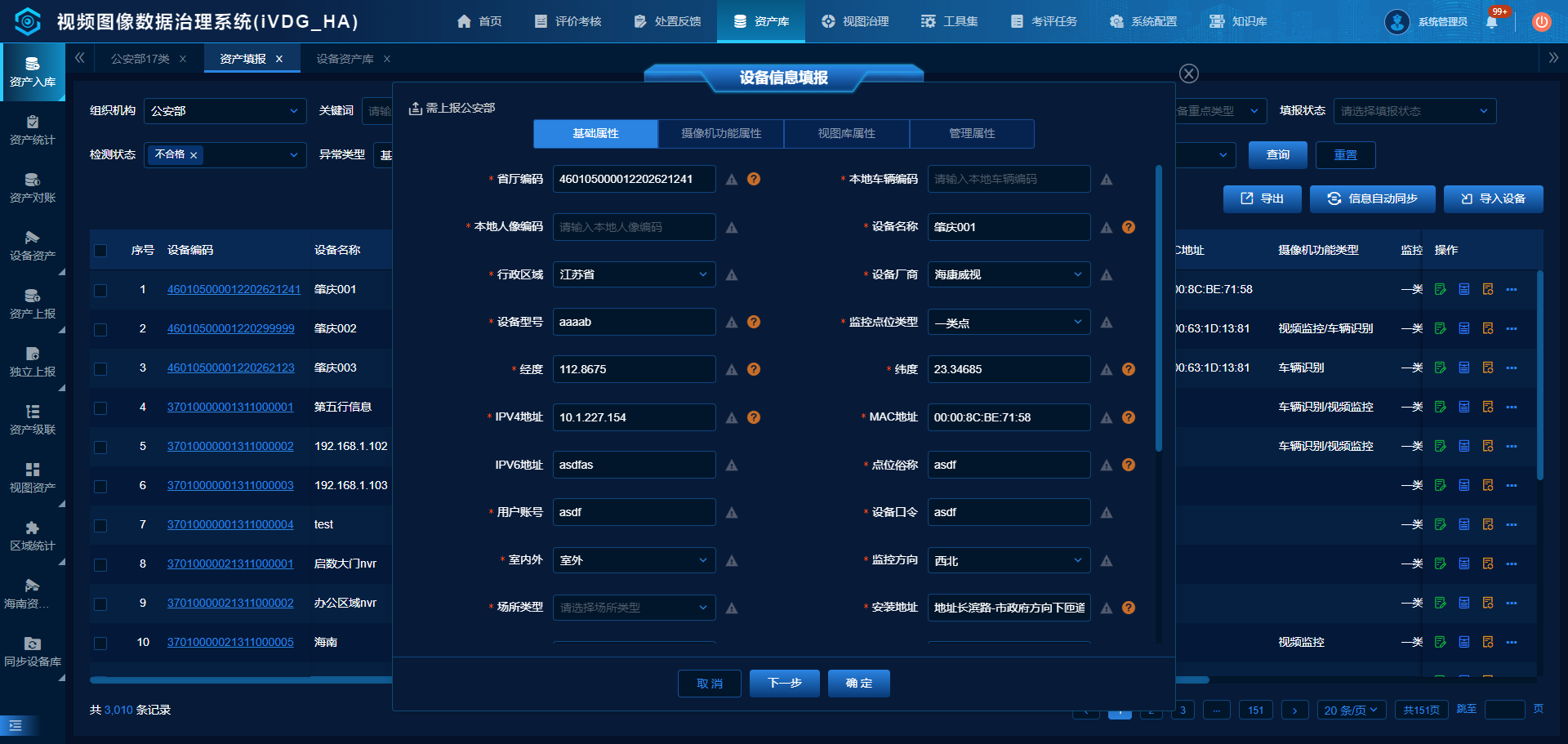Click detail icon in row 2 操作 column
Viewport: 1568px width, 744px height.
coord(1464,328)
